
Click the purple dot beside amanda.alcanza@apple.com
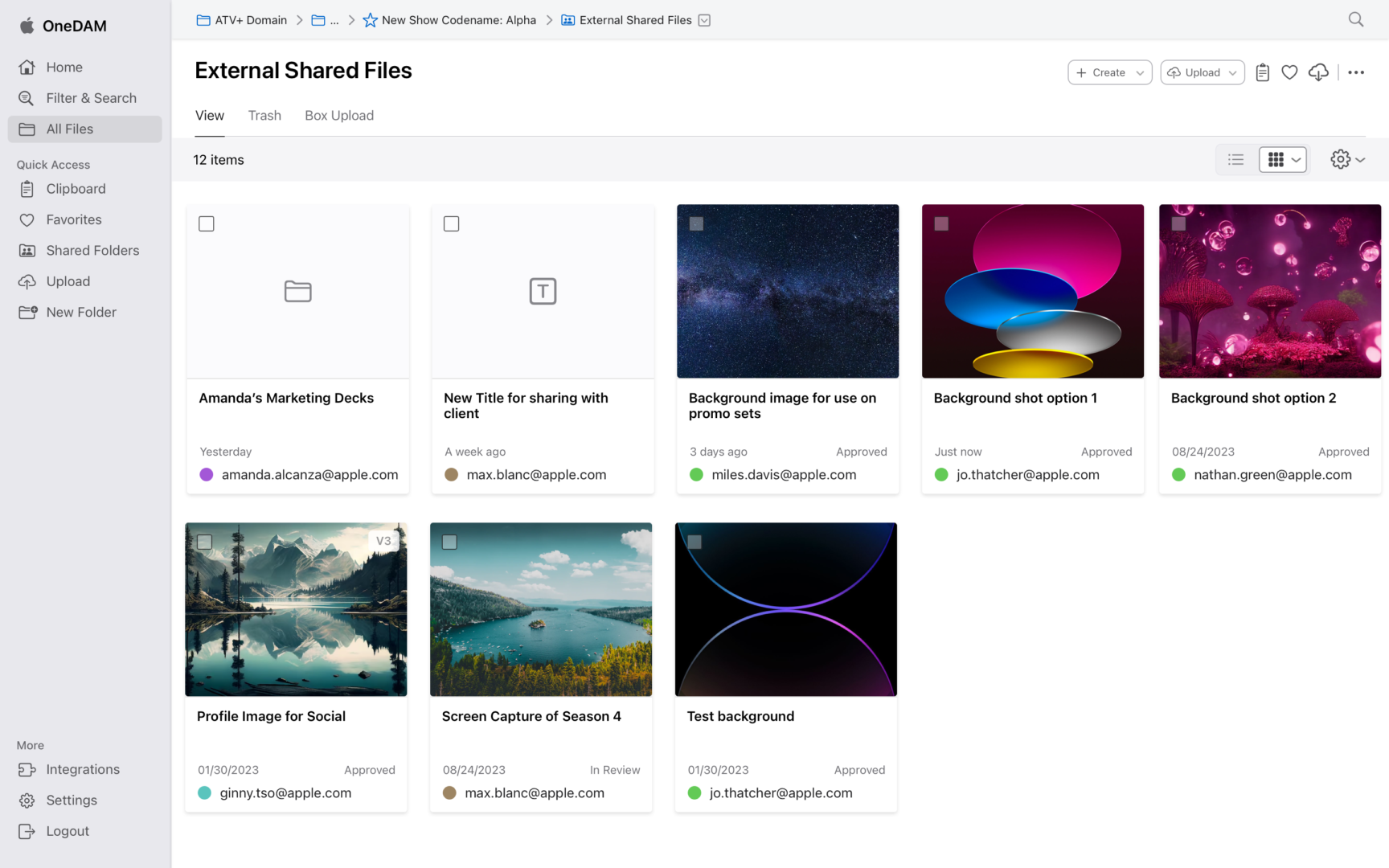(x=207, y=475)
